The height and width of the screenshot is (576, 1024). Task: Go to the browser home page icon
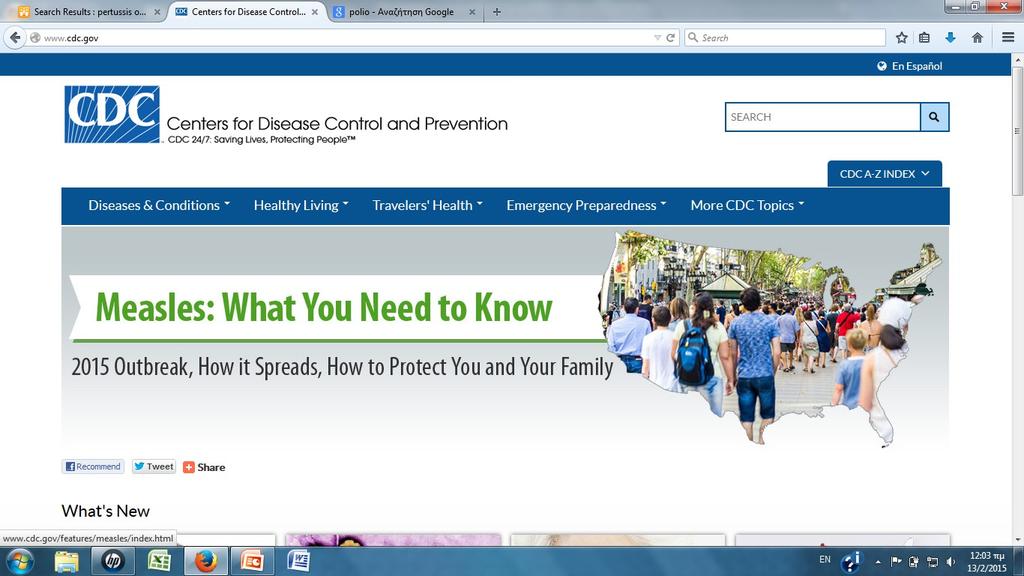pyautogui.click(x=977, y=38)
